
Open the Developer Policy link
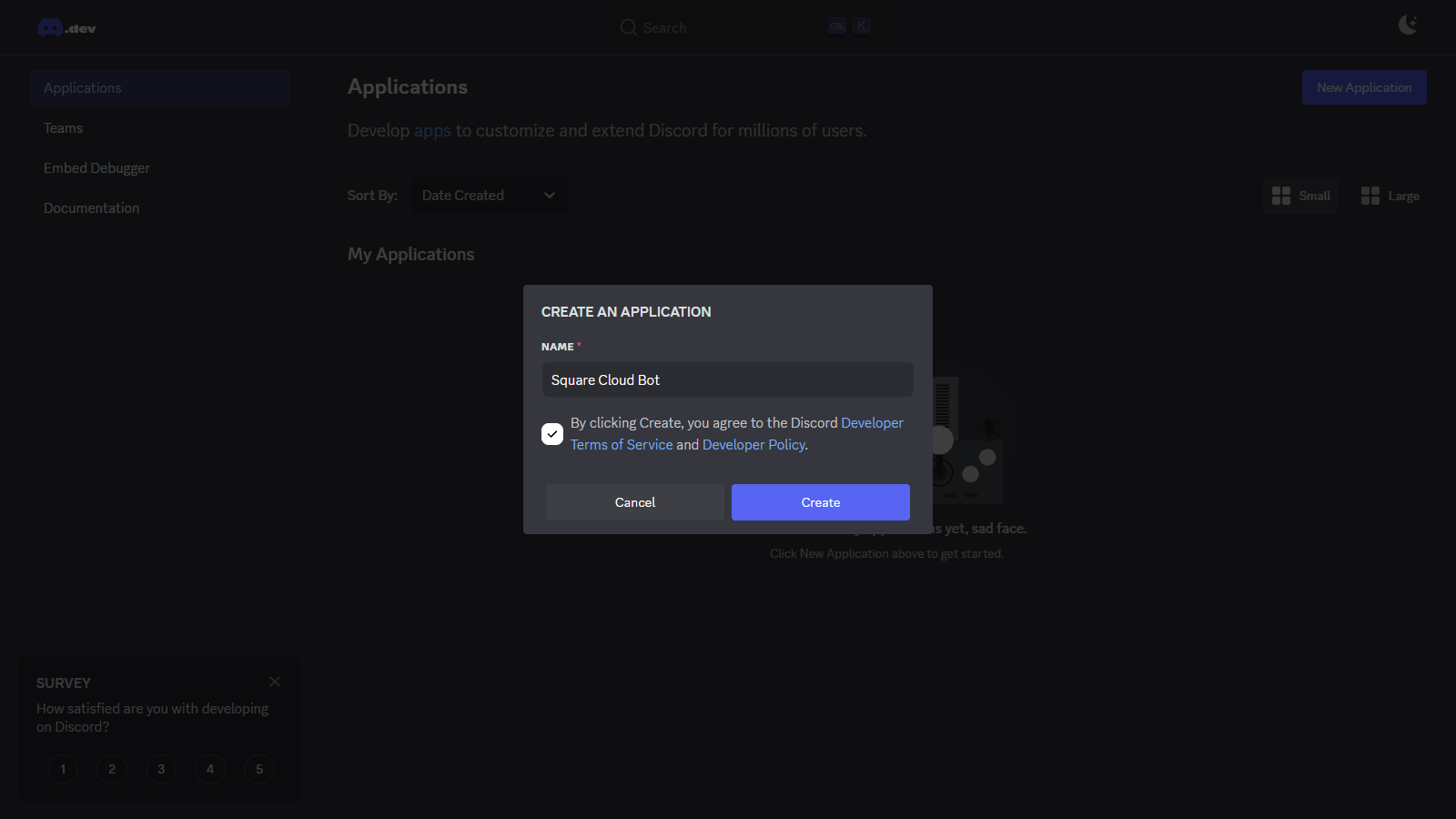click(753, 445)
